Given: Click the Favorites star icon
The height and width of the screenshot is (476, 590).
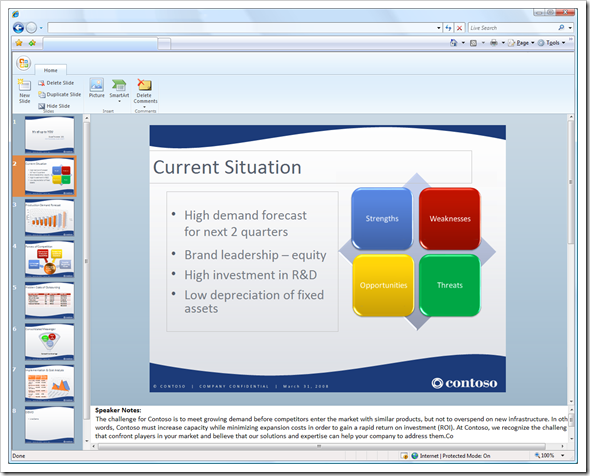Looking at the screenshot, I should [19, 43].
